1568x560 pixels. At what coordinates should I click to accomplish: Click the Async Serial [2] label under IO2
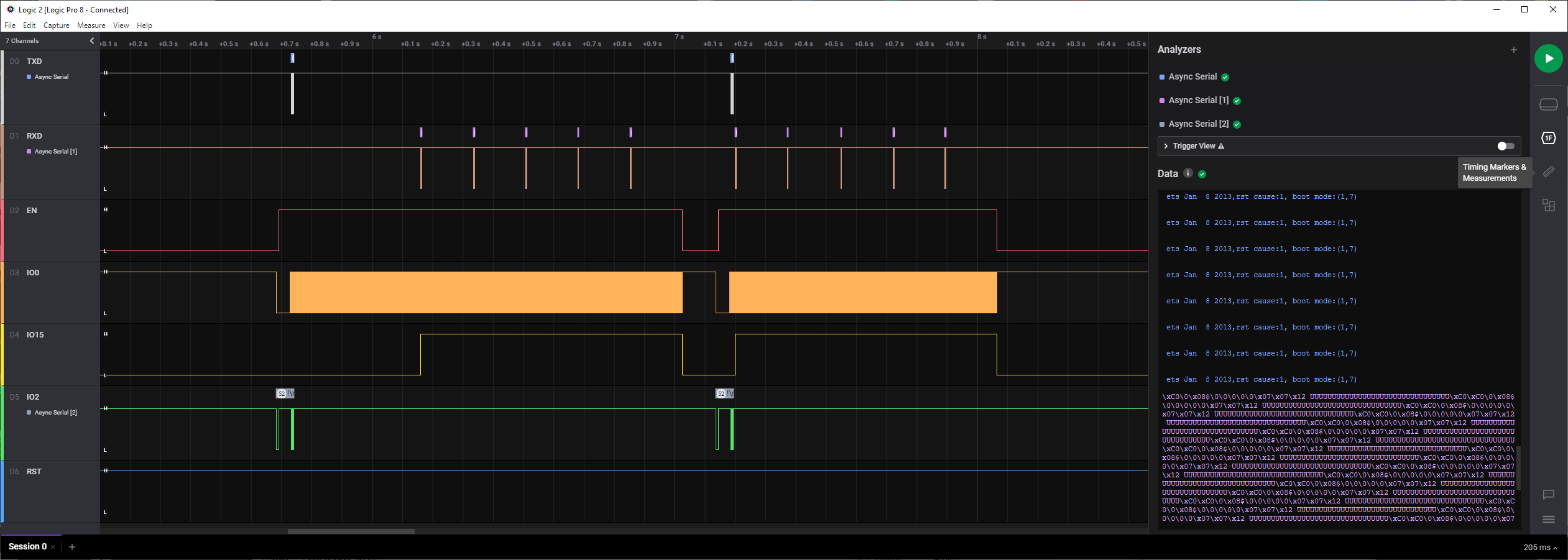tap(56, 413)
